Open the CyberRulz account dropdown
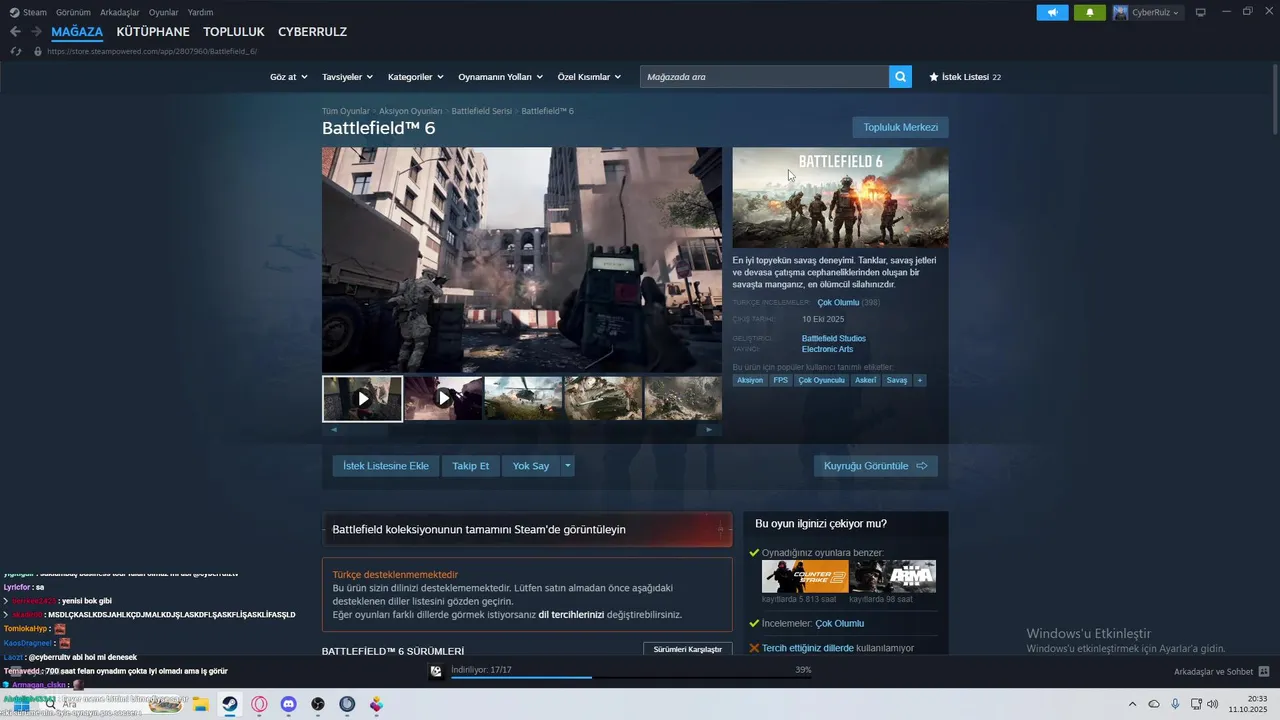Image resolution: width=1280 pixels, height=720 pixels. 1148,12
